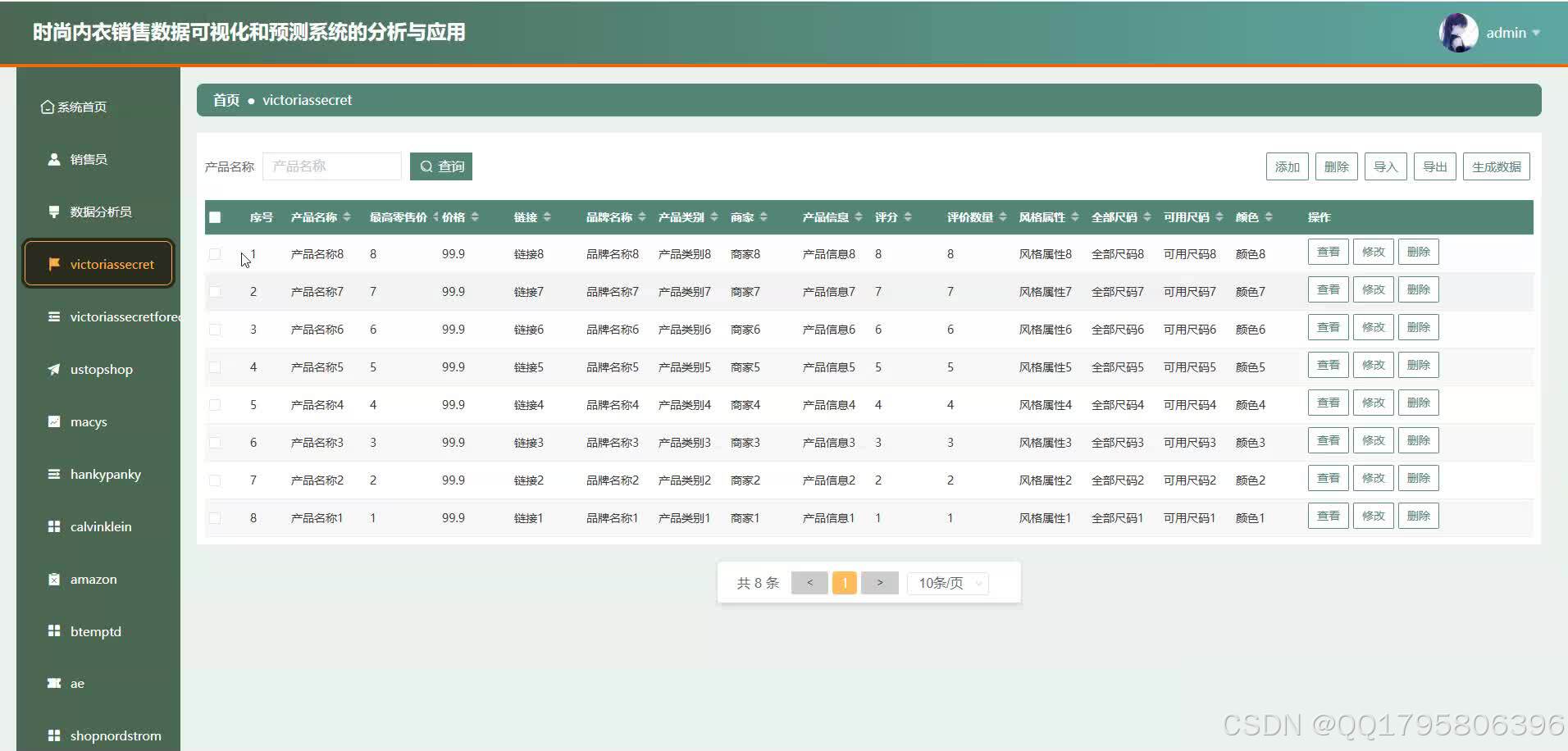Click the 生成数据 button
The image size is (1568, 751).
point(1497,166)
